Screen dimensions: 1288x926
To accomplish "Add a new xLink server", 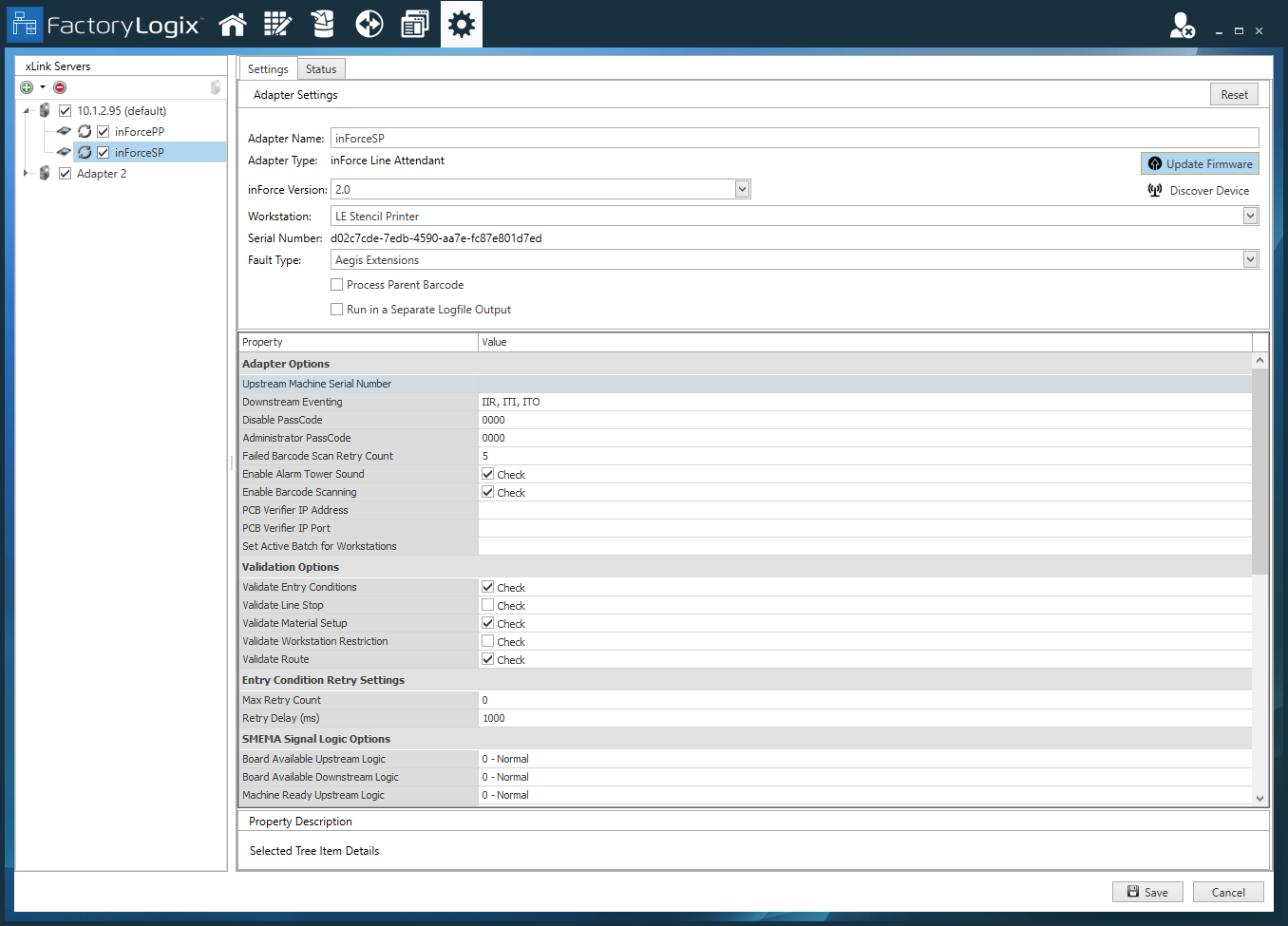I will coord(26,86).
